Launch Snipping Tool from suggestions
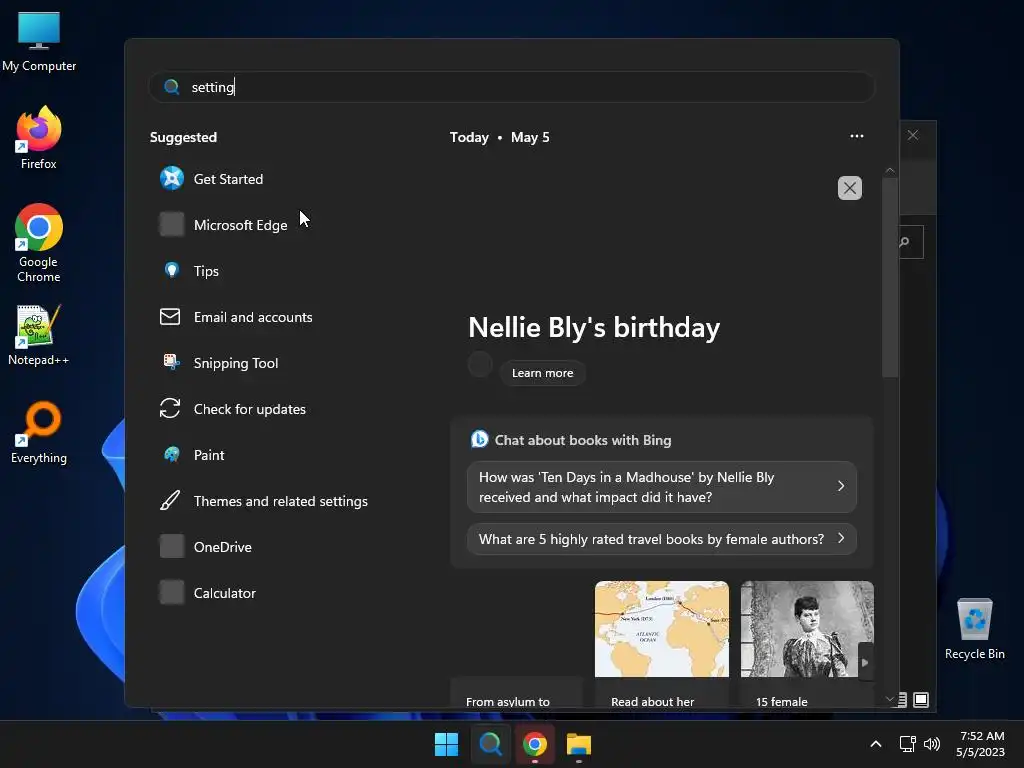The height and width of the screenshot is (768, 1024). point(219,363)
